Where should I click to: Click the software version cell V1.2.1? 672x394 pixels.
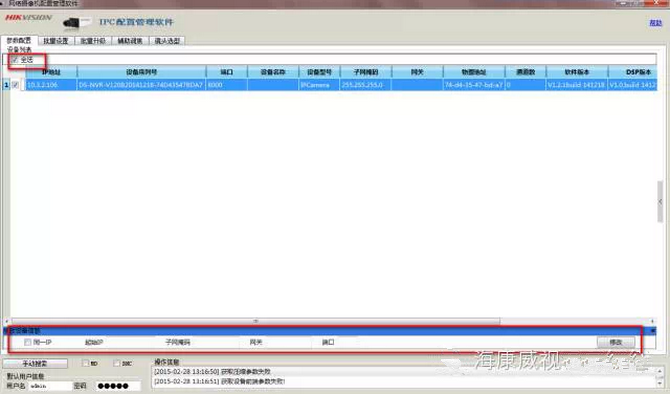point(577,85)
